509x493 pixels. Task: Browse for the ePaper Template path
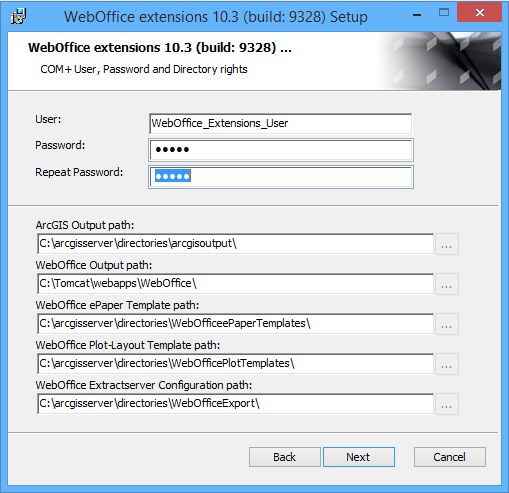click(447, 324)
